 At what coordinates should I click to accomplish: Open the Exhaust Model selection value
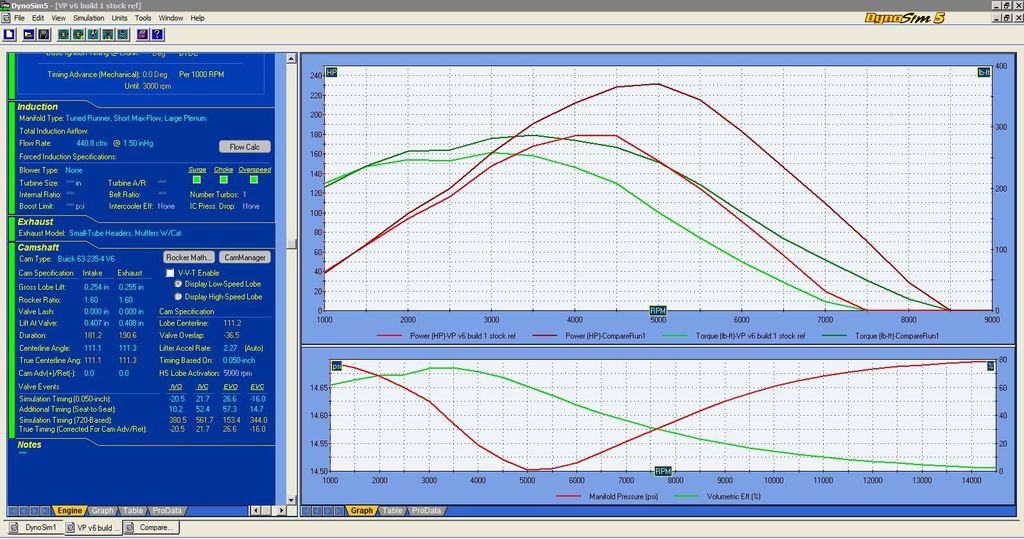(x=125, y=233)
